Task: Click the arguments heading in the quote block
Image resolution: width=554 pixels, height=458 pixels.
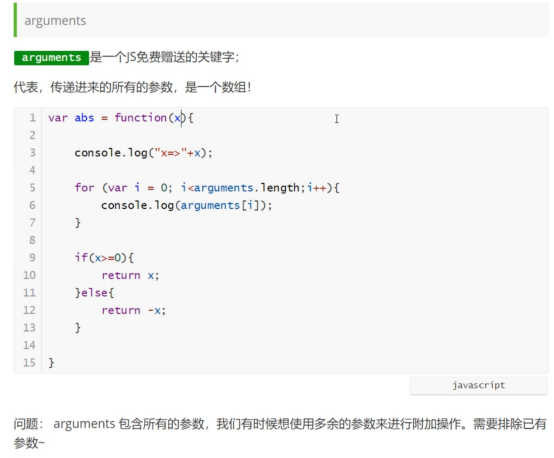Action: 55,20
